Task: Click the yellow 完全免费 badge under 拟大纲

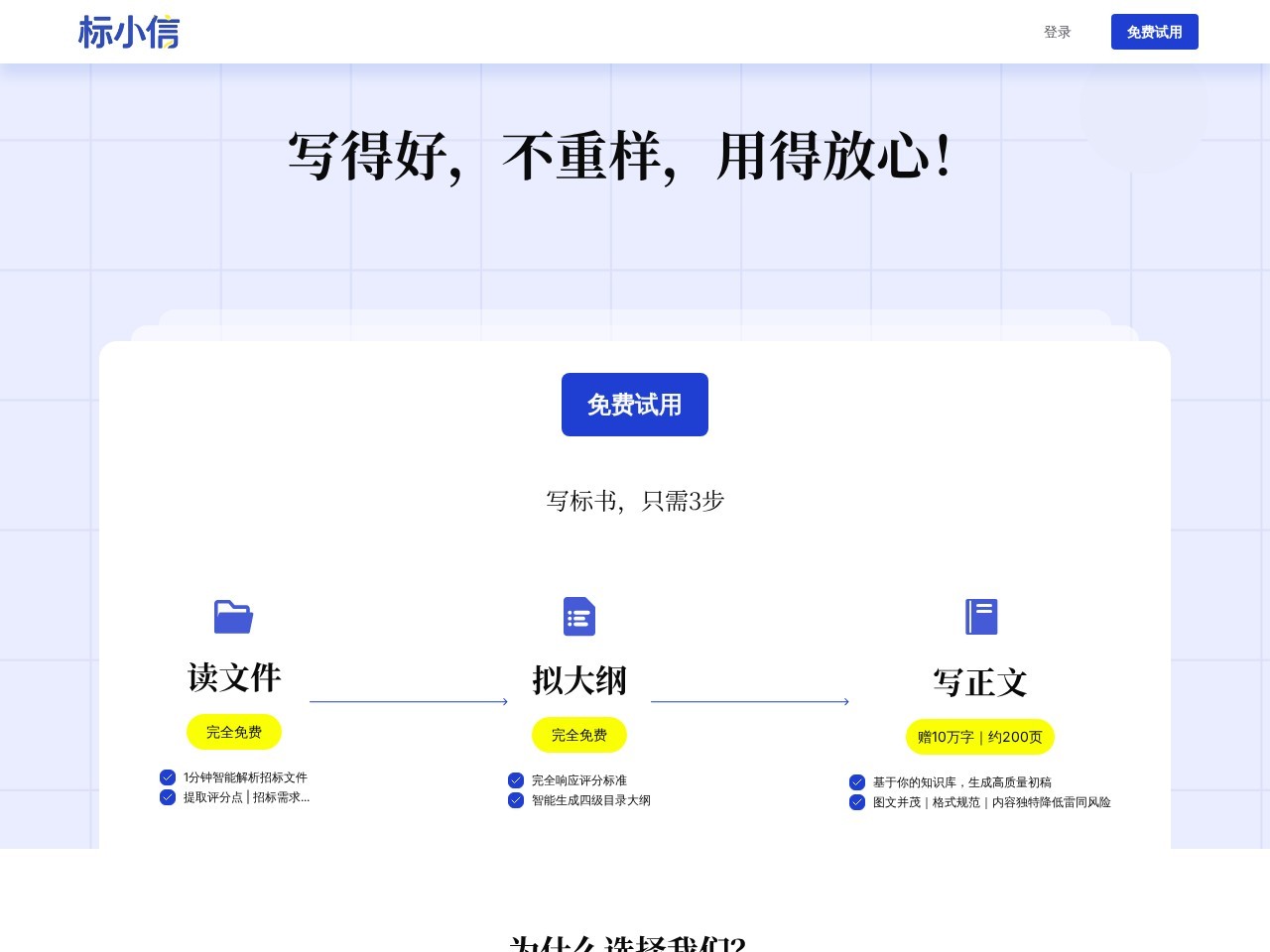Action: click(579, 735)
